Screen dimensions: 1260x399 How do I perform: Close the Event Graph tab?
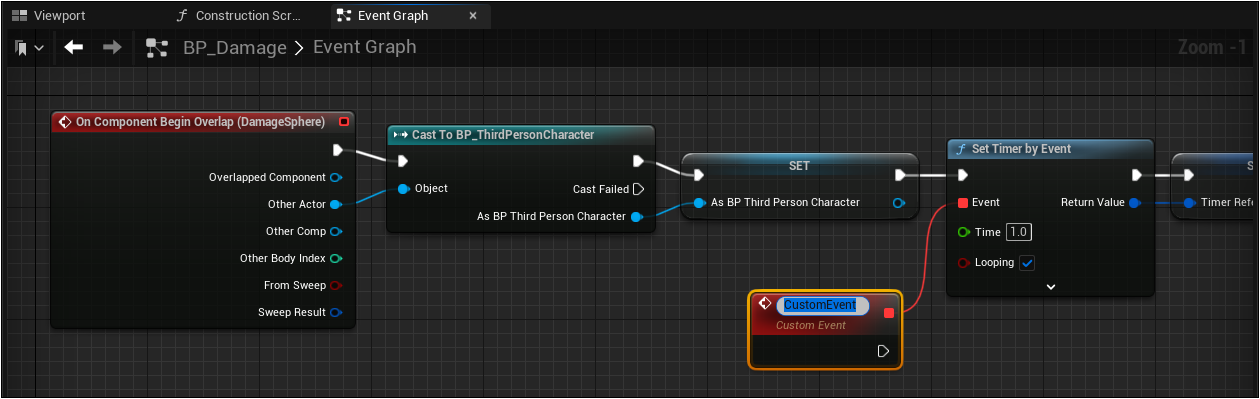(473, 16)
